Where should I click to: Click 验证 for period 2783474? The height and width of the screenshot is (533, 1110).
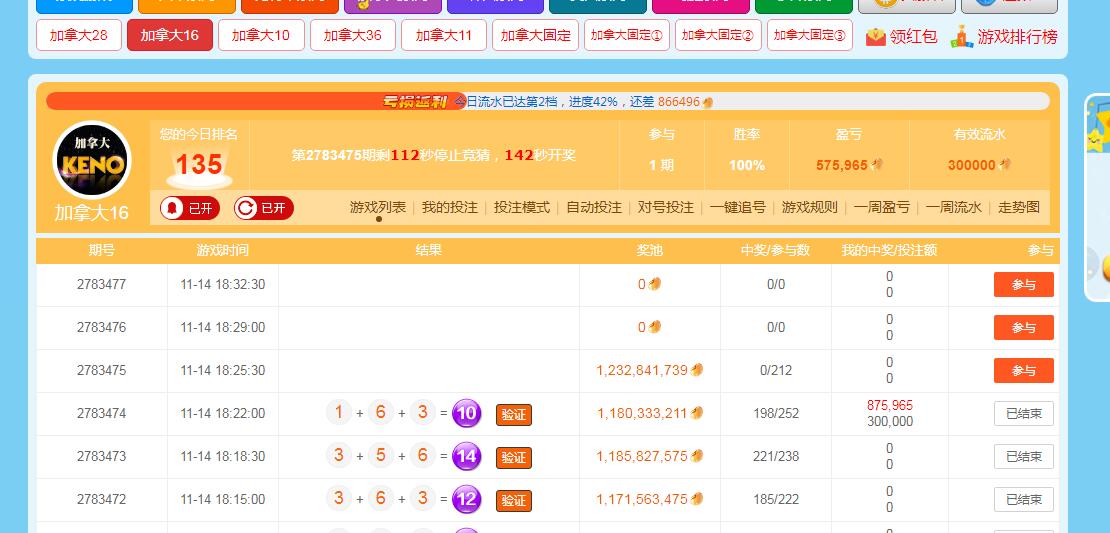coord(513,414)
